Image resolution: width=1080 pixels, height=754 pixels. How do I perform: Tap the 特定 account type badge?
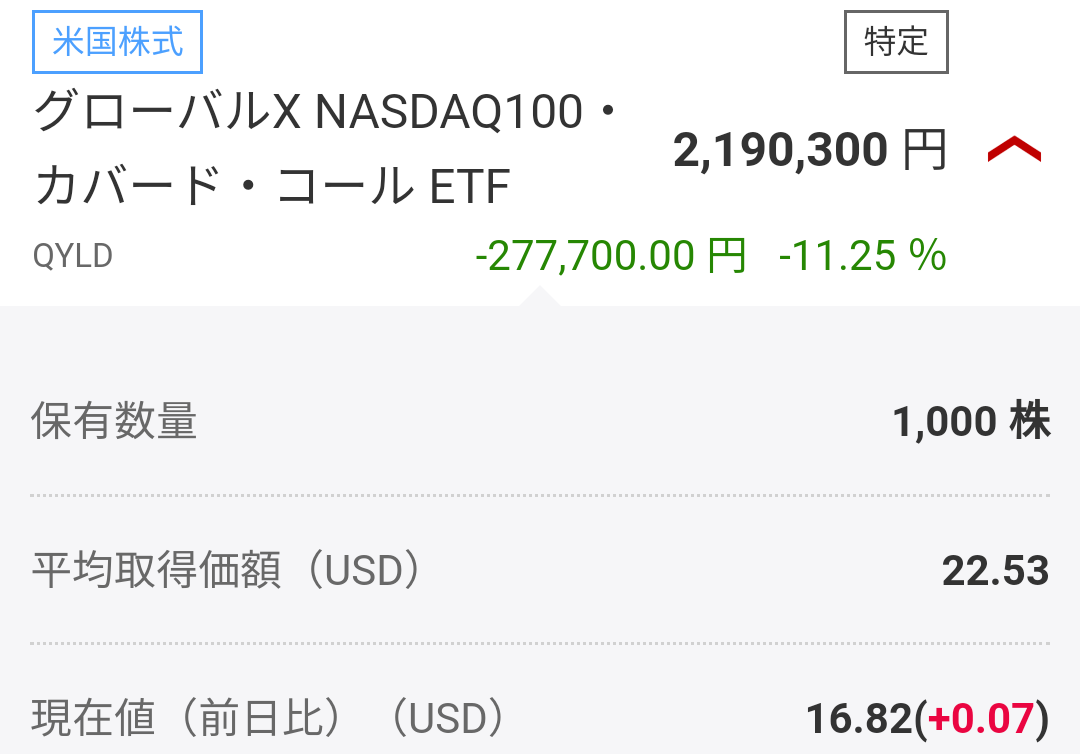[x=896, y=42]
